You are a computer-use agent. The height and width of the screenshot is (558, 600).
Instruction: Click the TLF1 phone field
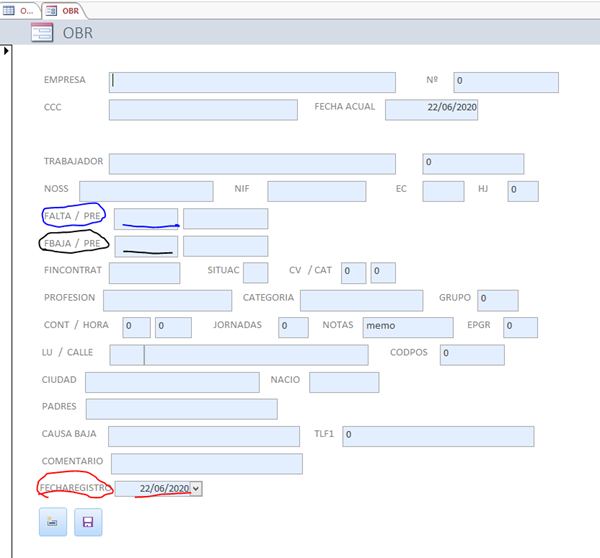tap(438, 436)
